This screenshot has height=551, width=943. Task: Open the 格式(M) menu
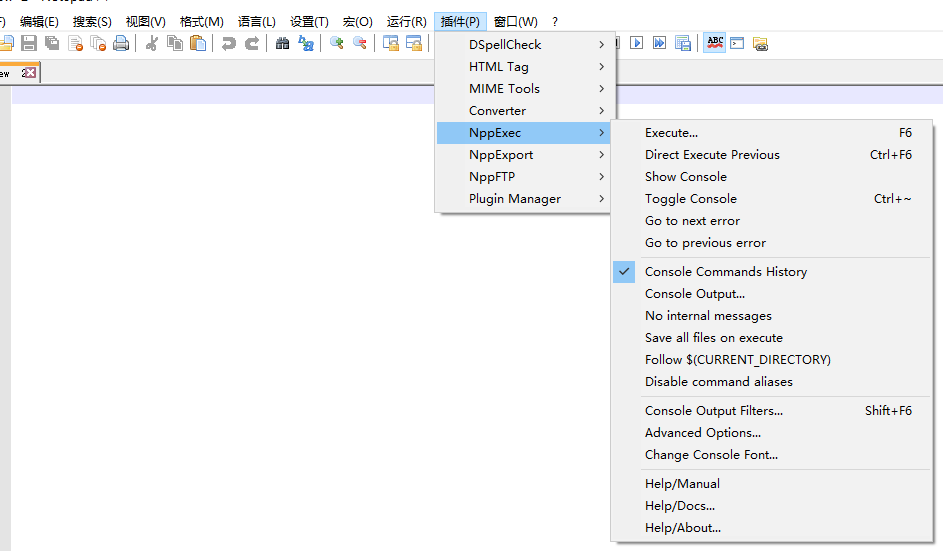point(201,22)
